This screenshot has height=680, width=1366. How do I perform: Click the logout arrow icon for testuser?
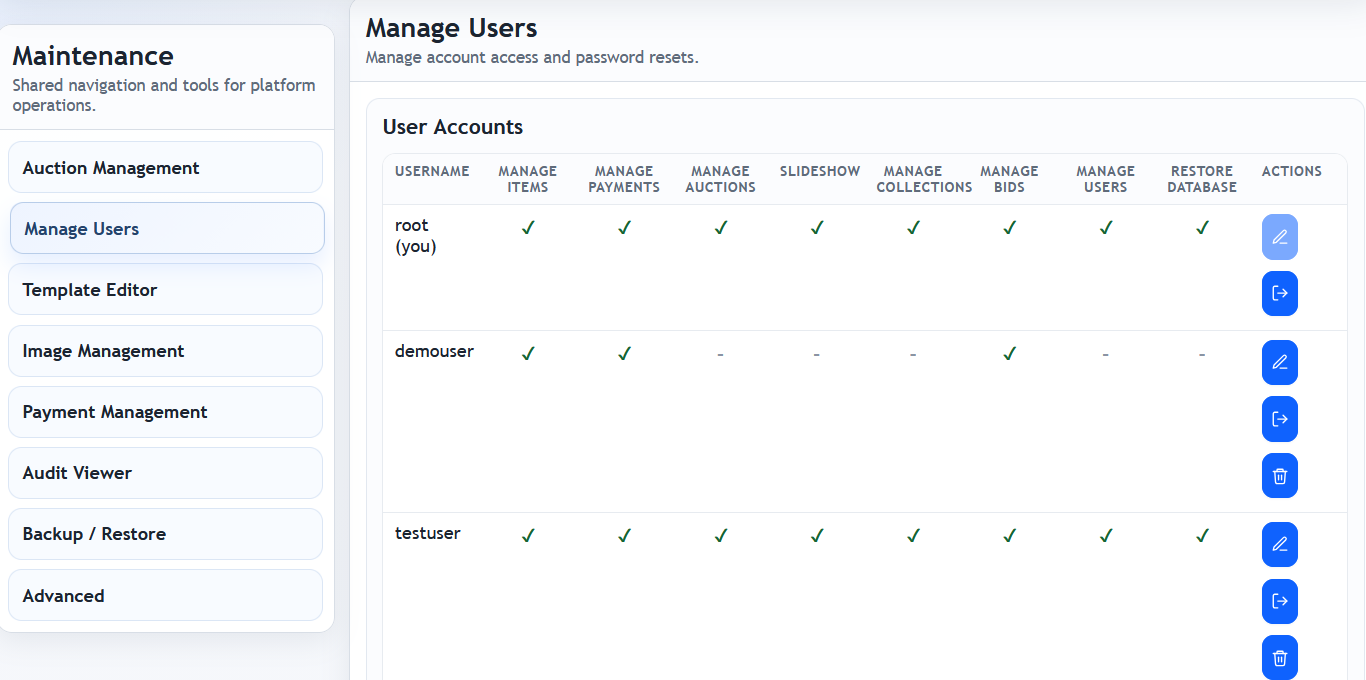pos(1280,601)
